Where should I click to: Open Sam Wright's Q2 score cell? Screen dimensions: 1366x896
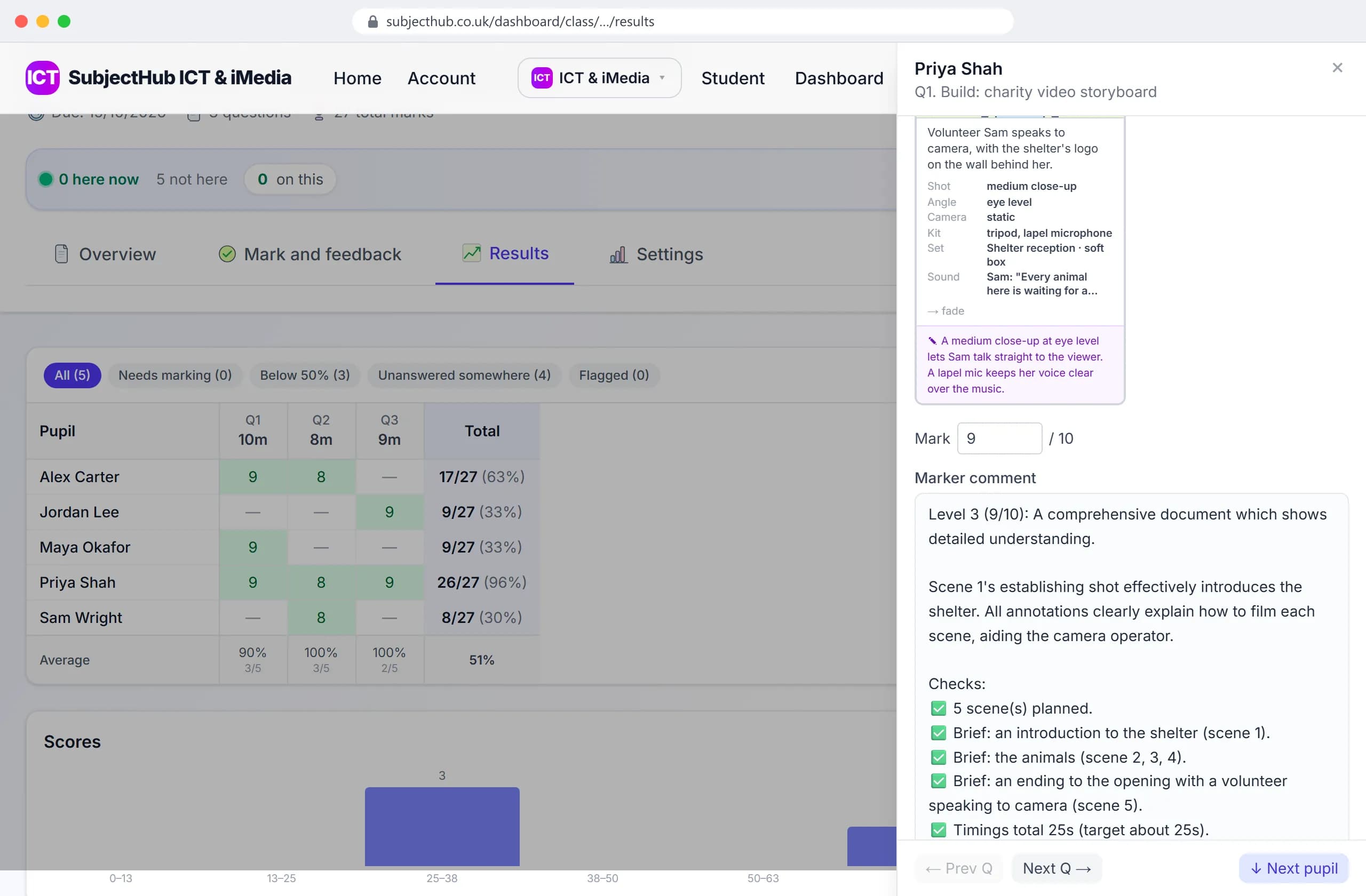(x=321, y=617)
